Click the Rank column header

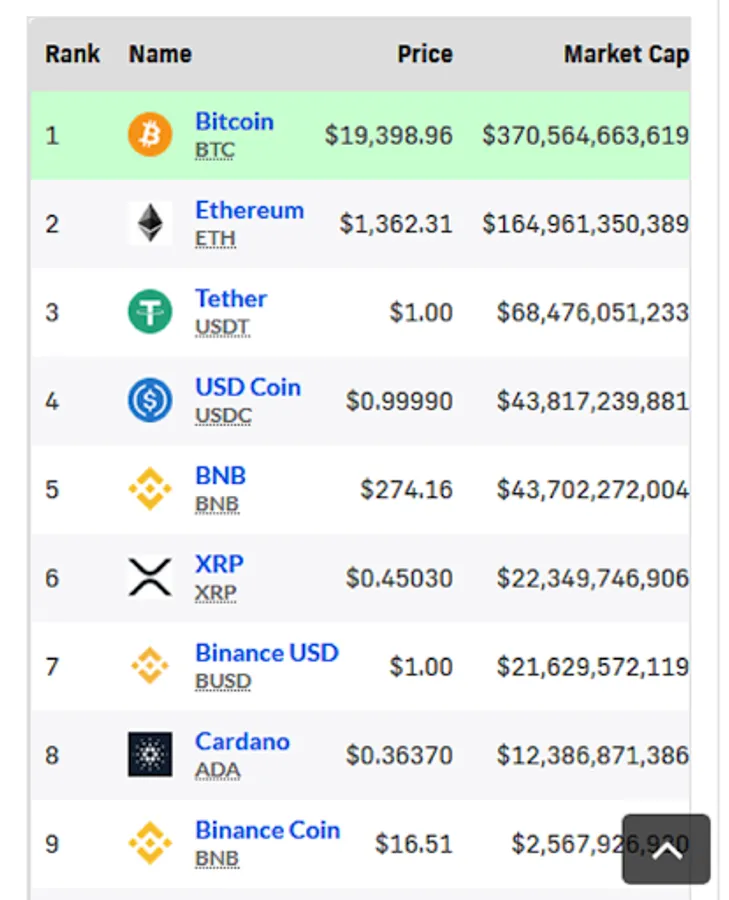[72, 54]
